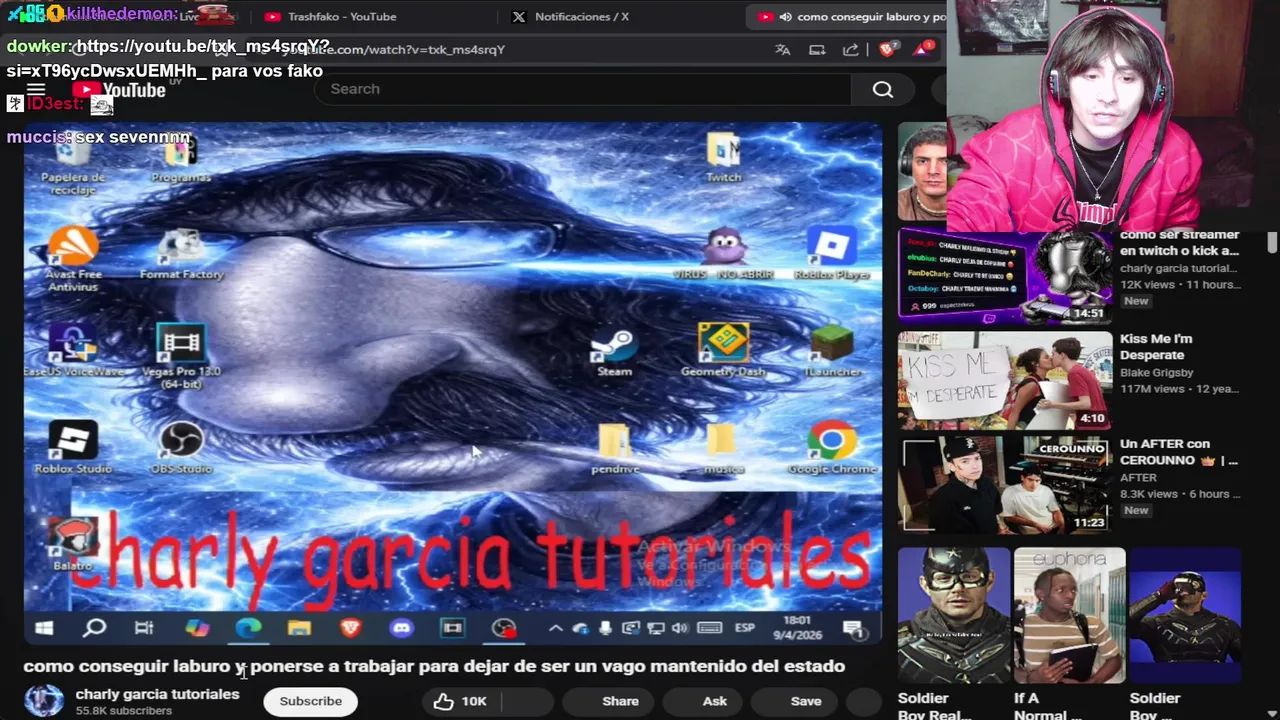Screen dimensions: 1280x720
Task: Click the Microsoft Edge taskbar icon
Action: (248, 628)
